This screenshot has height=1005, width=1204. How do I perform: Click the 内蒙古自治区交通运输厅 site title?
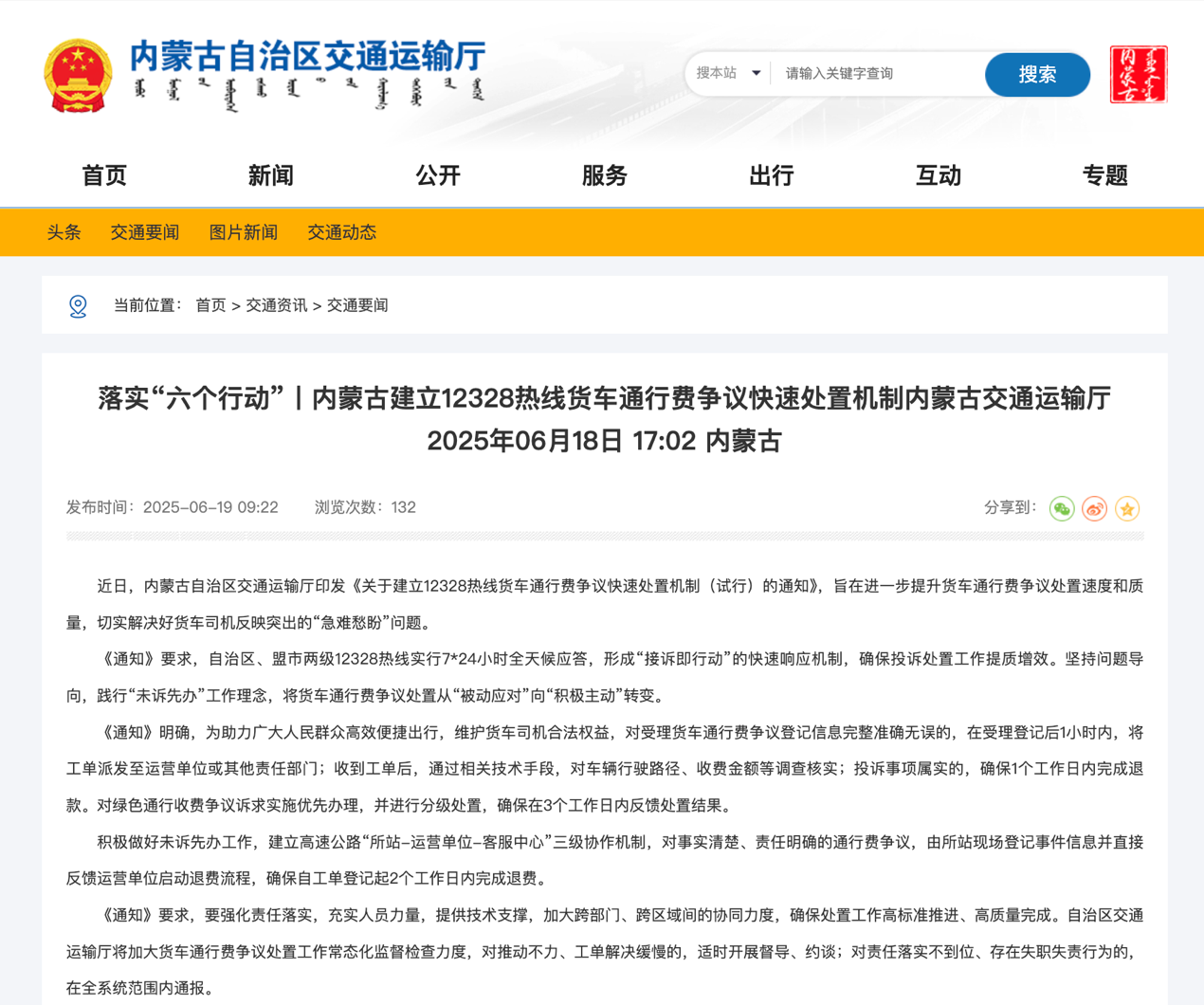point(307,57)
